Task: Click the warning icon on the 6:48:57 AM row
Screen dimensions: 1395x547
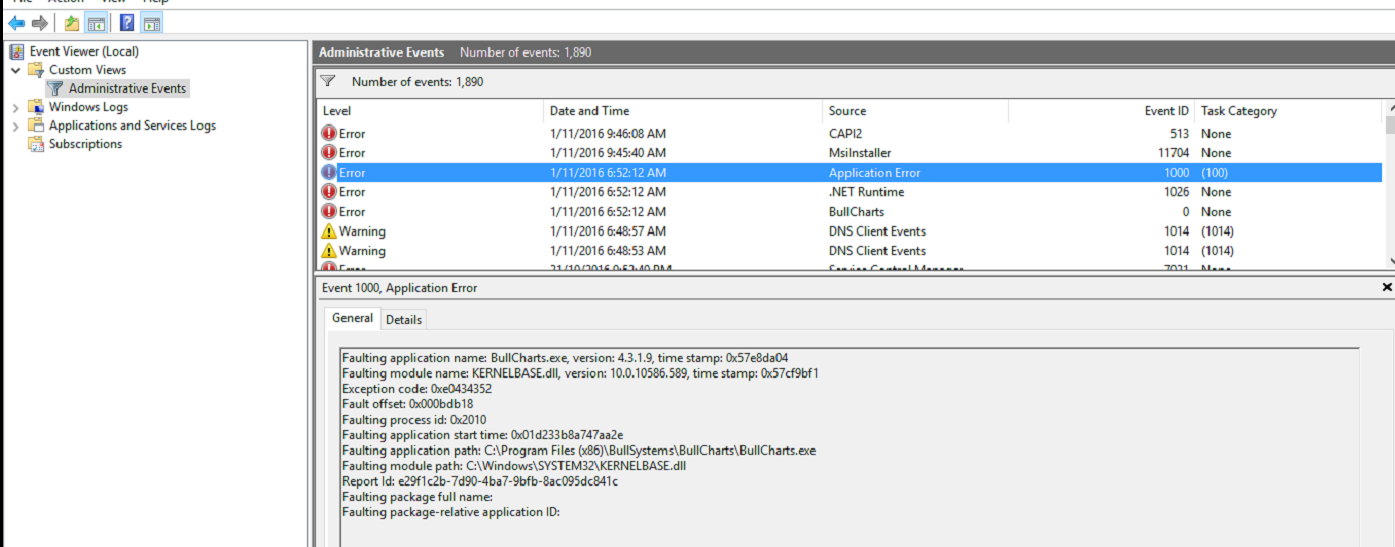Action: (329, 231)
